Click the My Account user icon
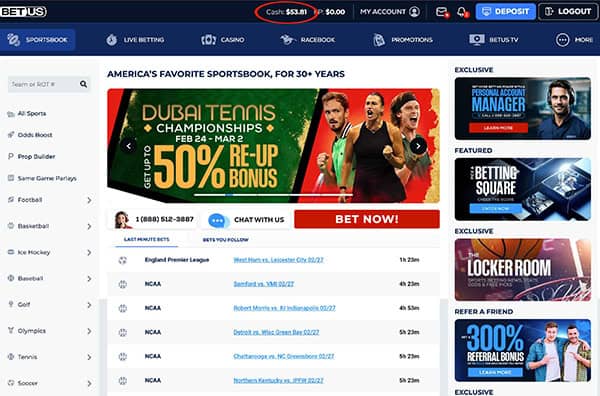Image resolution: width=600 pixels, height=396 pixels. 414,12
